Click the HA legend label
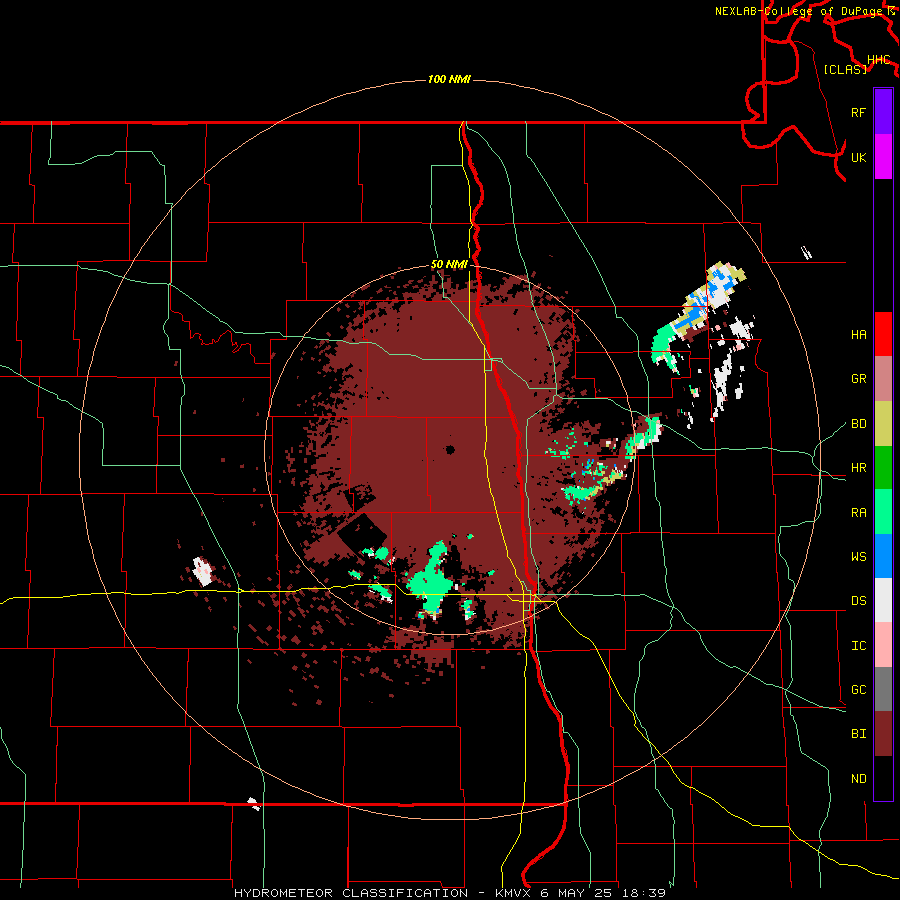This screenshot has height=900, width=900. click(x=858, y=335)
